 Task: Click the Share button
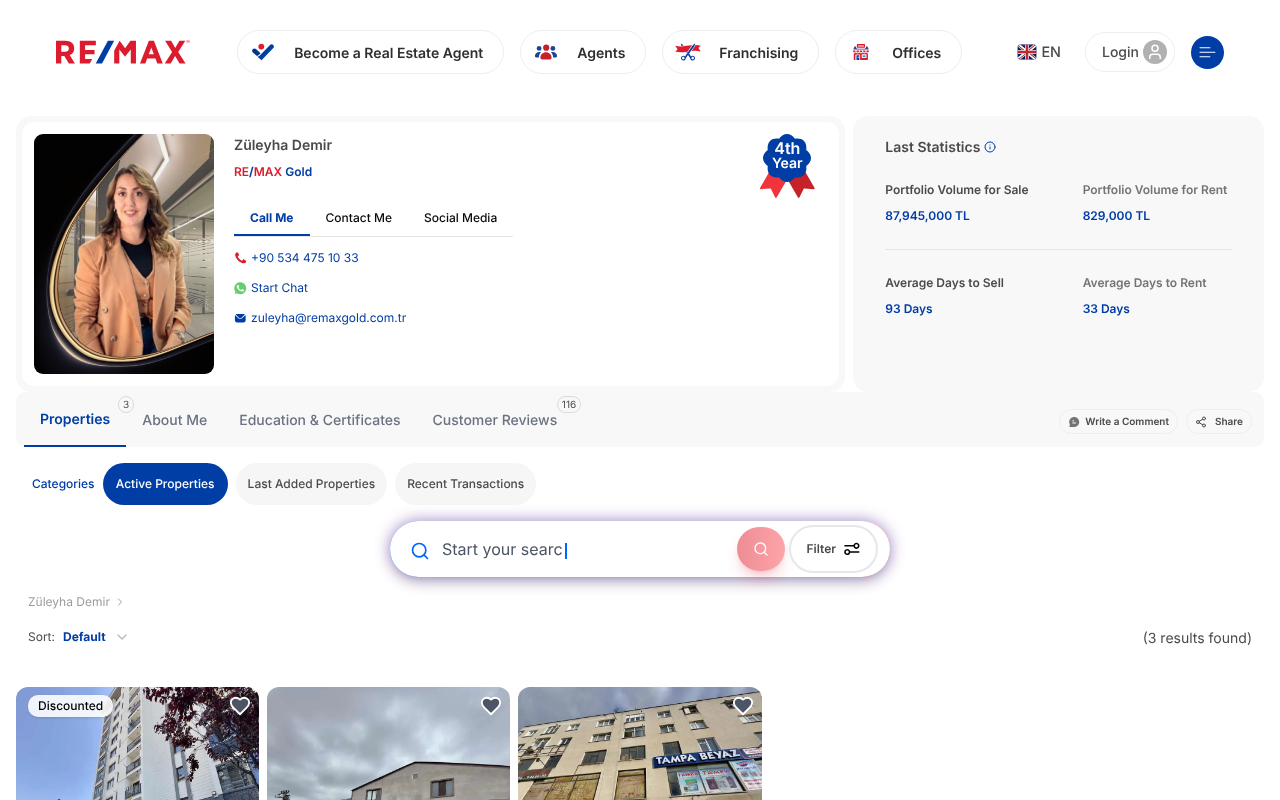click(x=1219, y=422)
